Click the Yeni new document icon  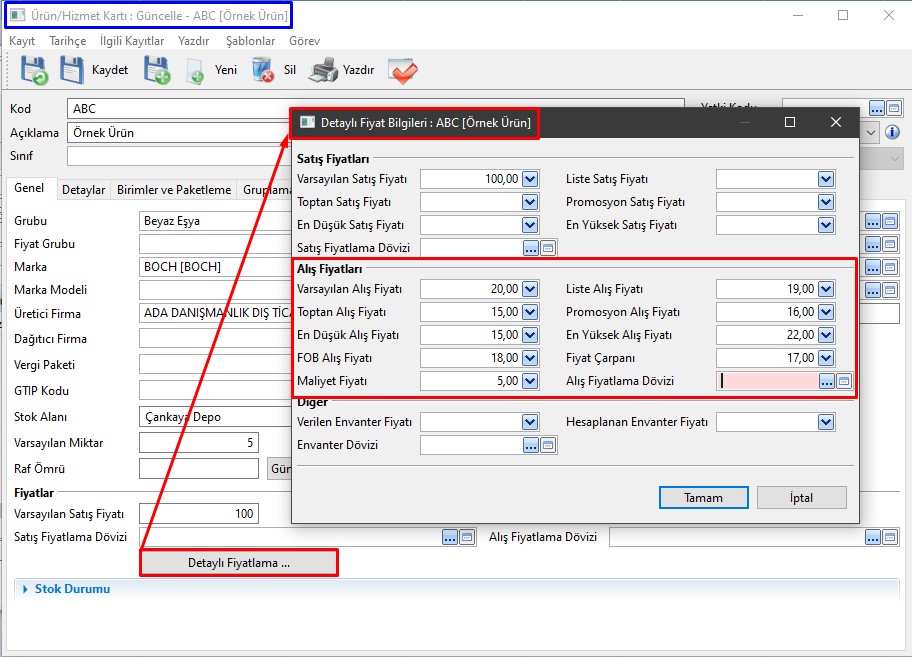tap(196, 71)
